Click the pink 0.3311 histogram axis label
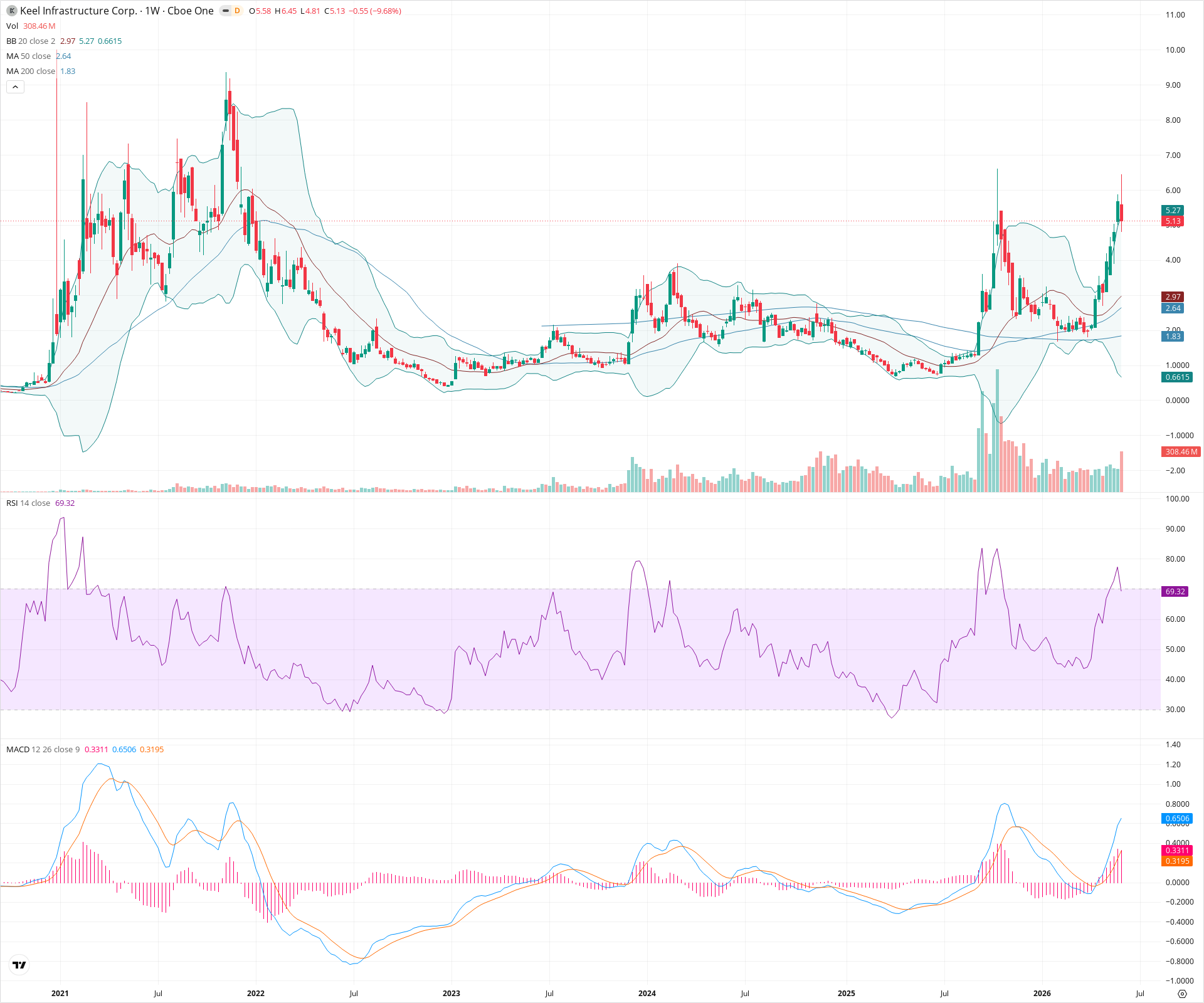1204x1003 pixels. [x=1177, y=850]
